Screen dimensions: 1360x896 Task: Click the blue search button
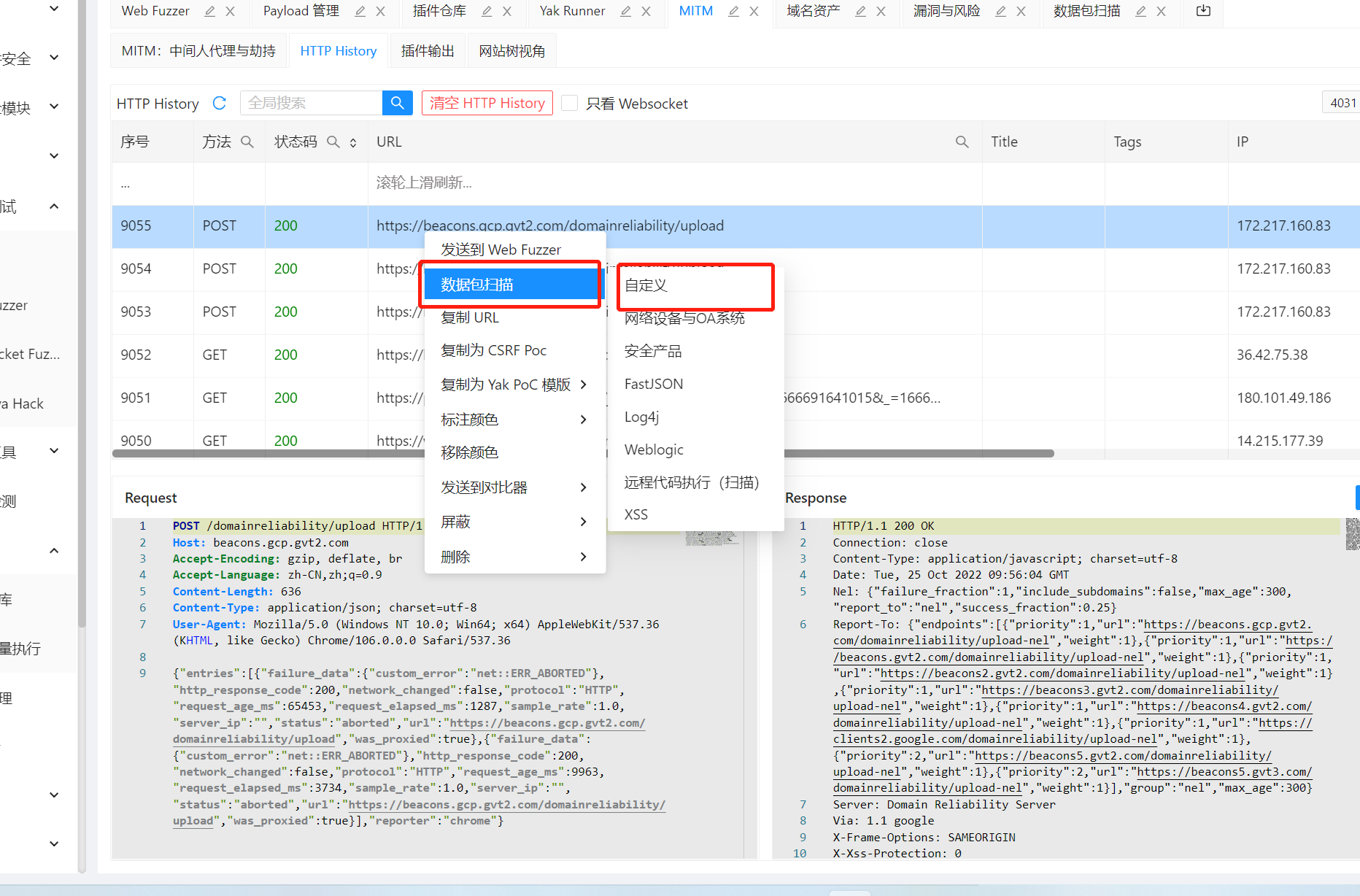tap(397, 103)
